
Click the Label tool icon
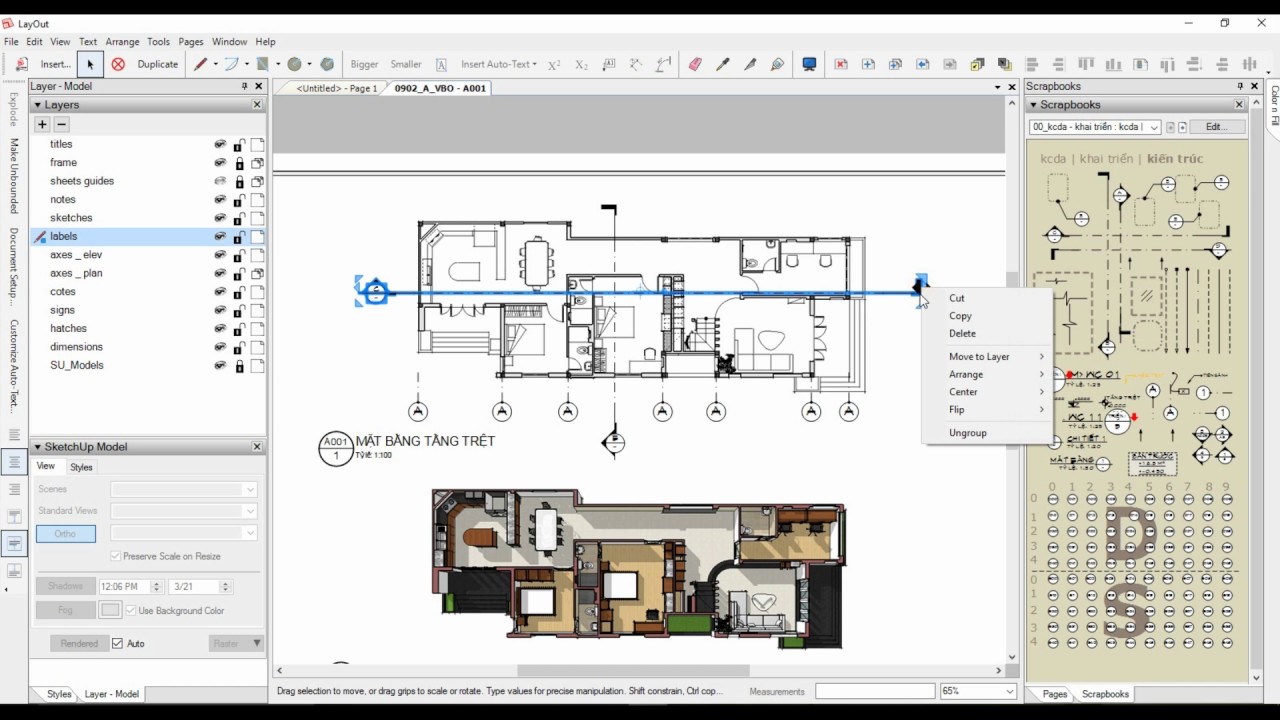pos(609,64)
